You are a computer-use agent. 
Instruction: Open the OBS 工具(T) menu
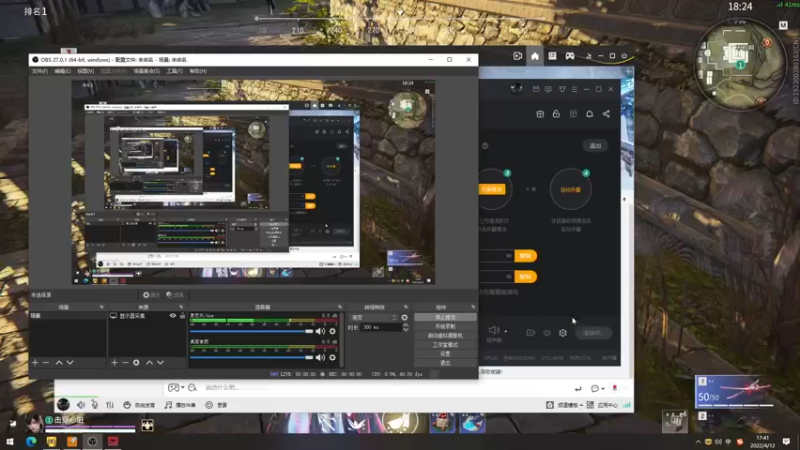click(174, 71)
